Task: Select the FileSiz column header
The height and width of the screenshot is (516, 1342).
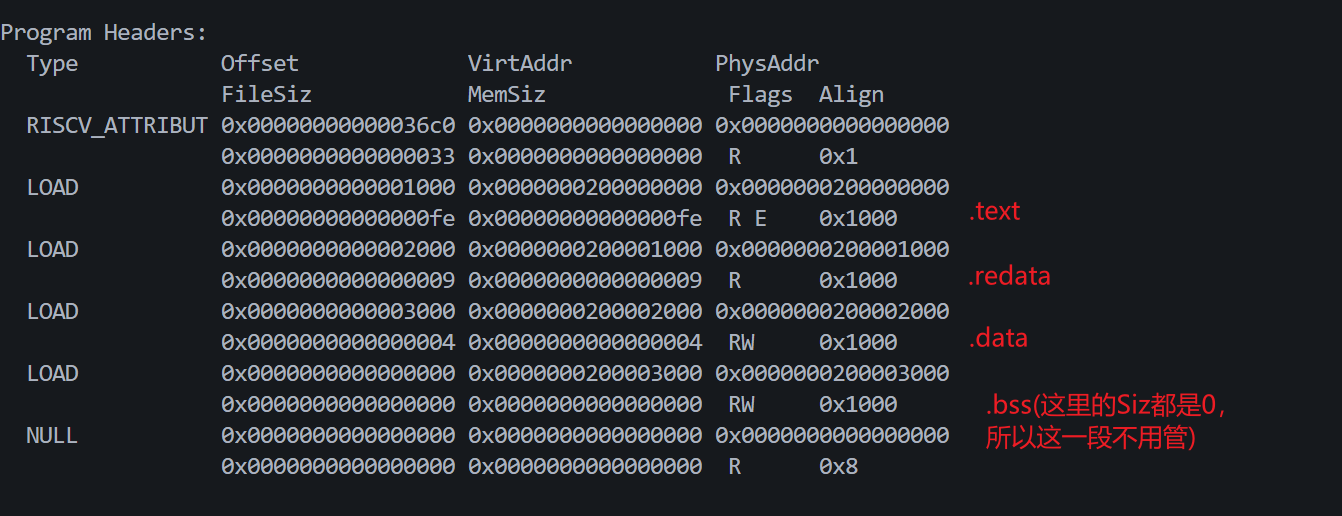Action: (266, 95)
